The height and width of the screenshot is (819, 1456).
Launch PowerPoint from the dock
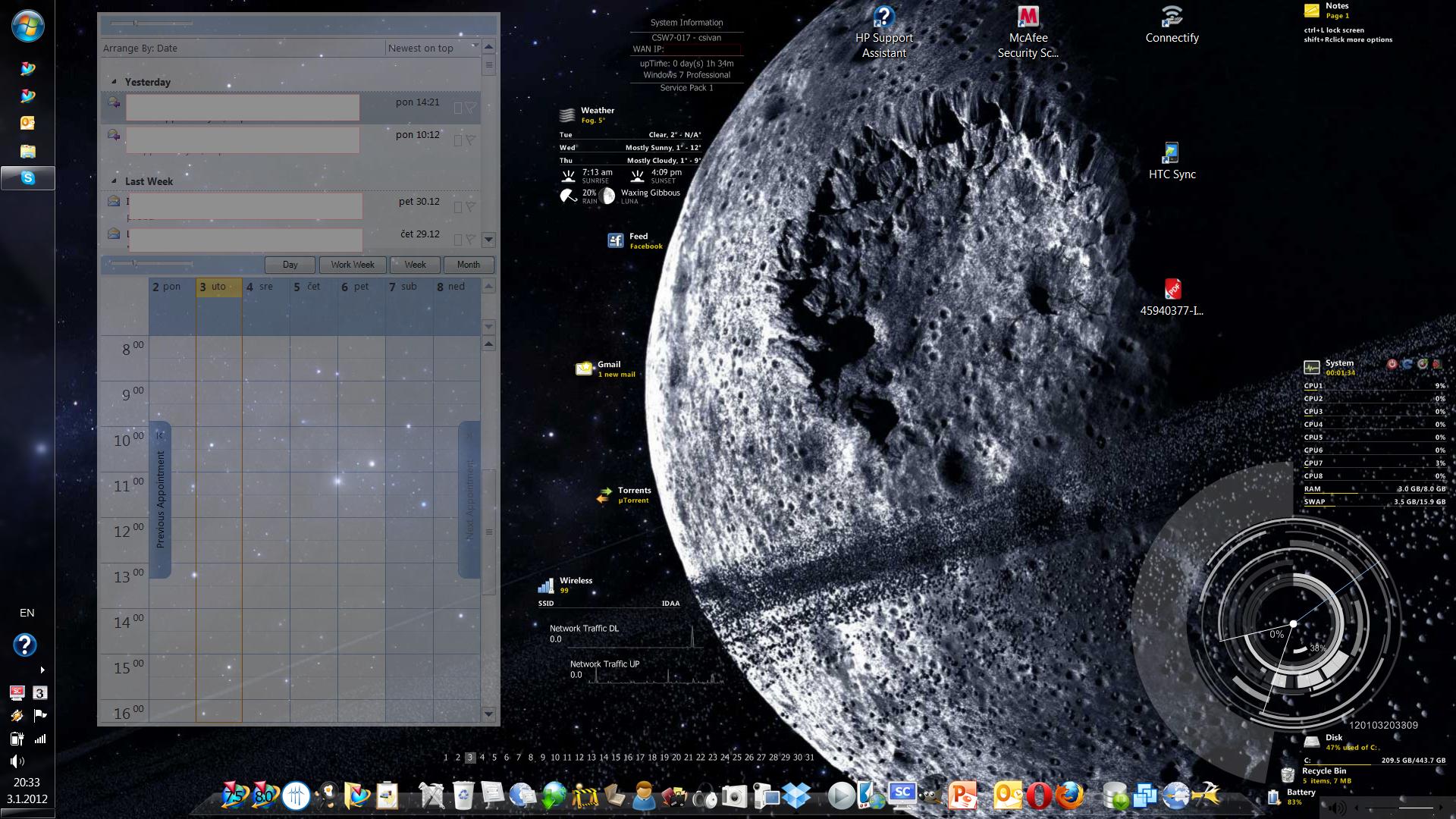point(963,795)
